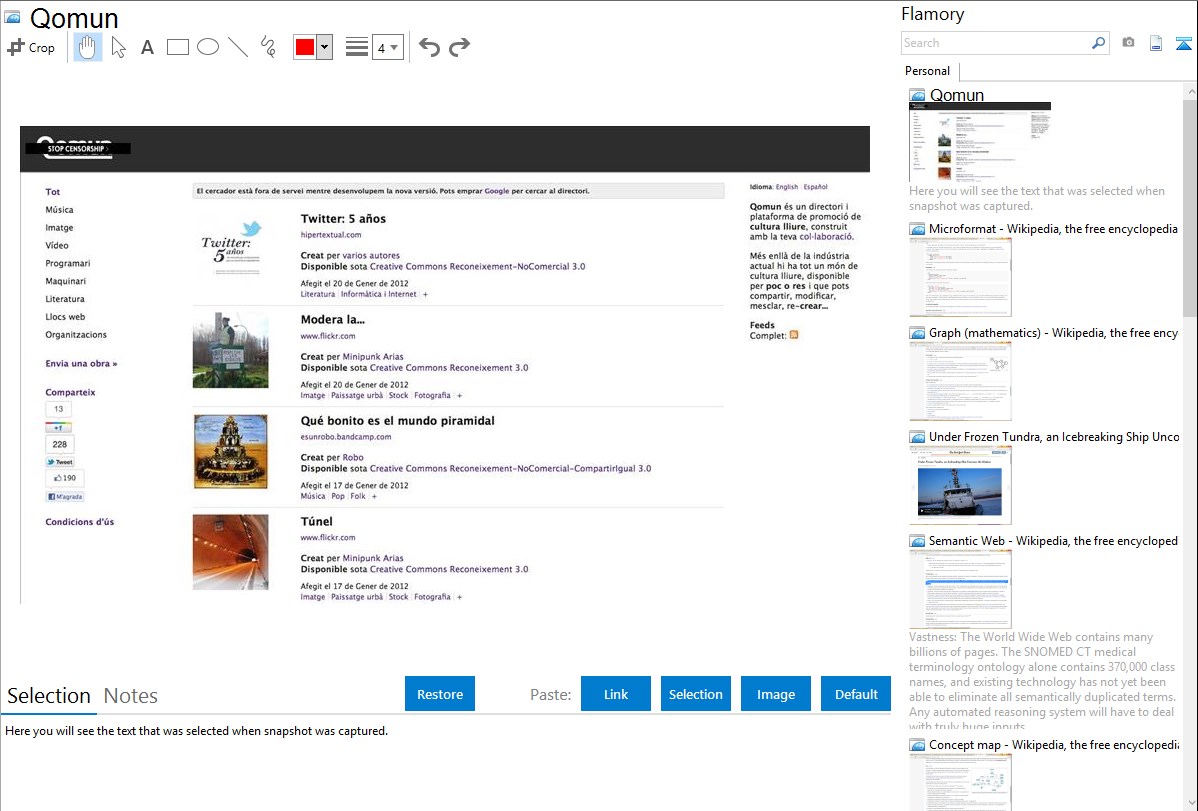Click the Restore button
This screenshot has height=811, width=1198.
click(x=440, y=694)
